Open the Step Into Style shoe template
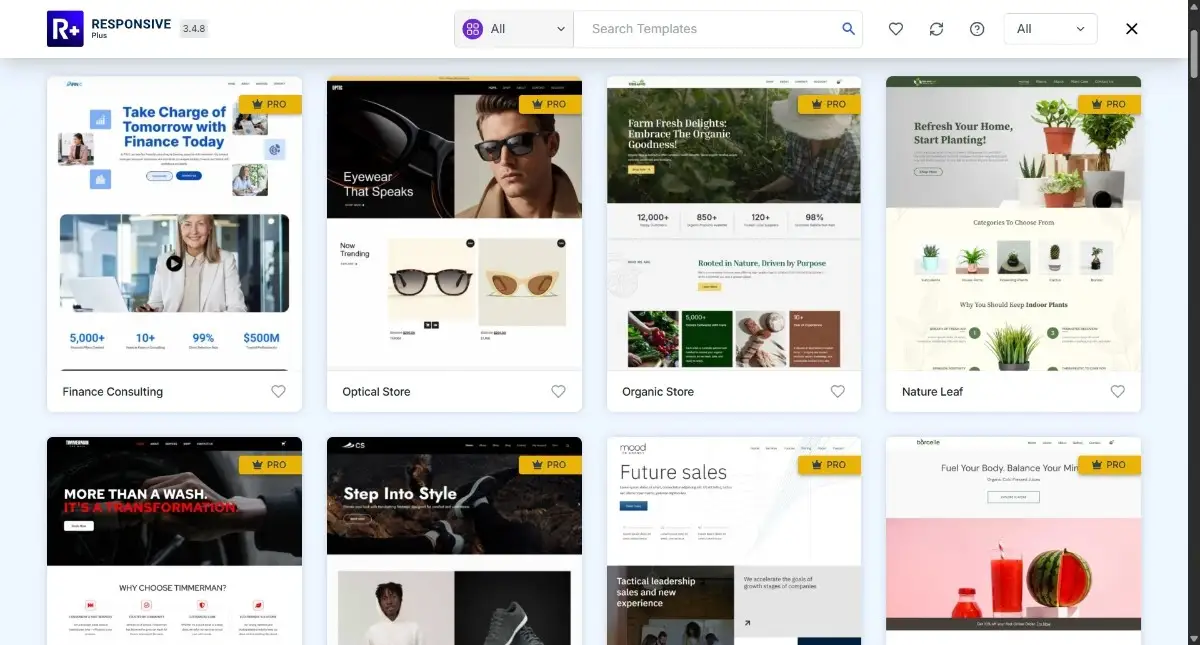1200x645 pixels. [x=454, y=541]
